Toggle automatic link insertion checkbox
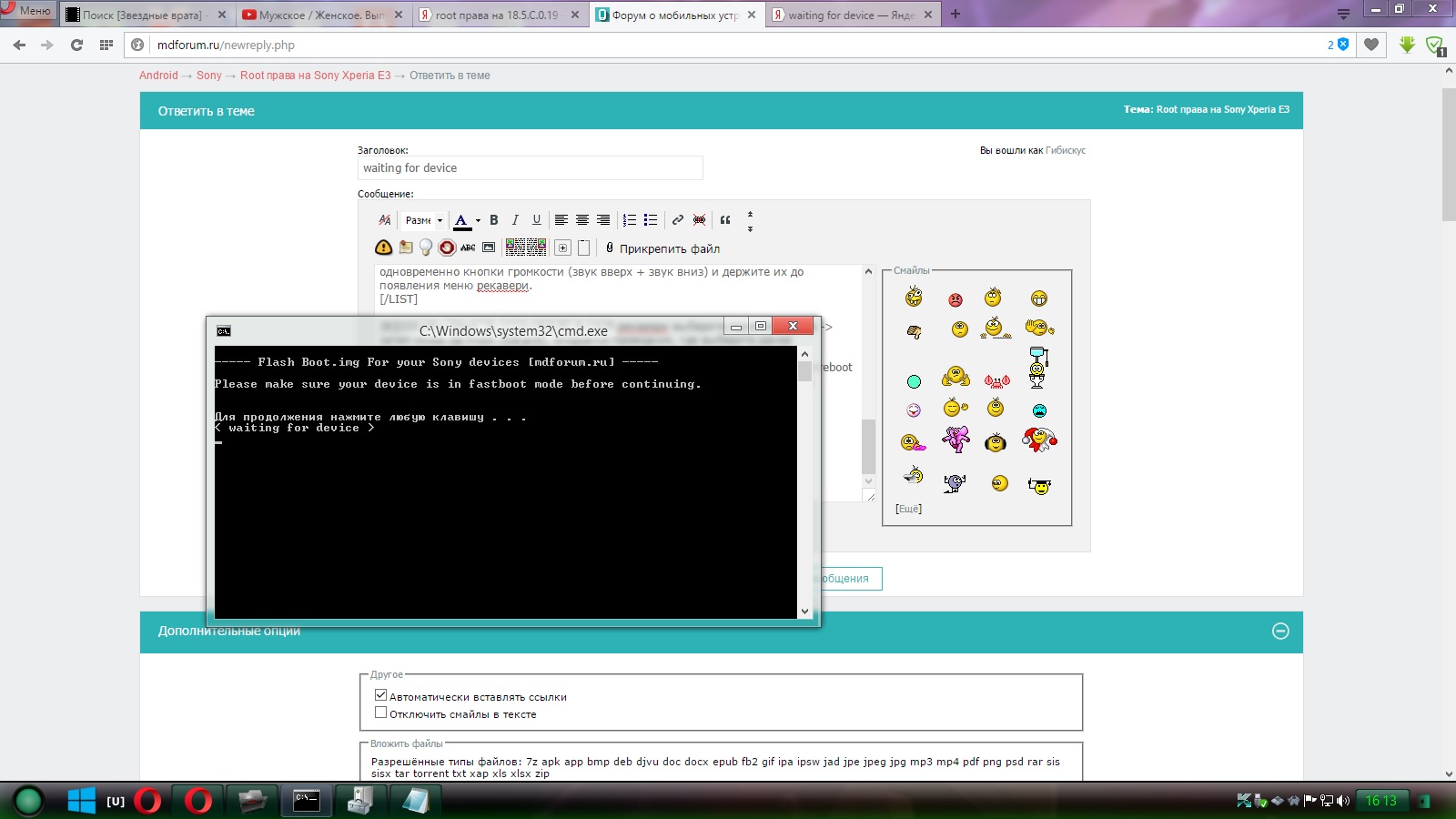Image resolution: width=1456 pixels, height=819 pixels. click(381, 696)
